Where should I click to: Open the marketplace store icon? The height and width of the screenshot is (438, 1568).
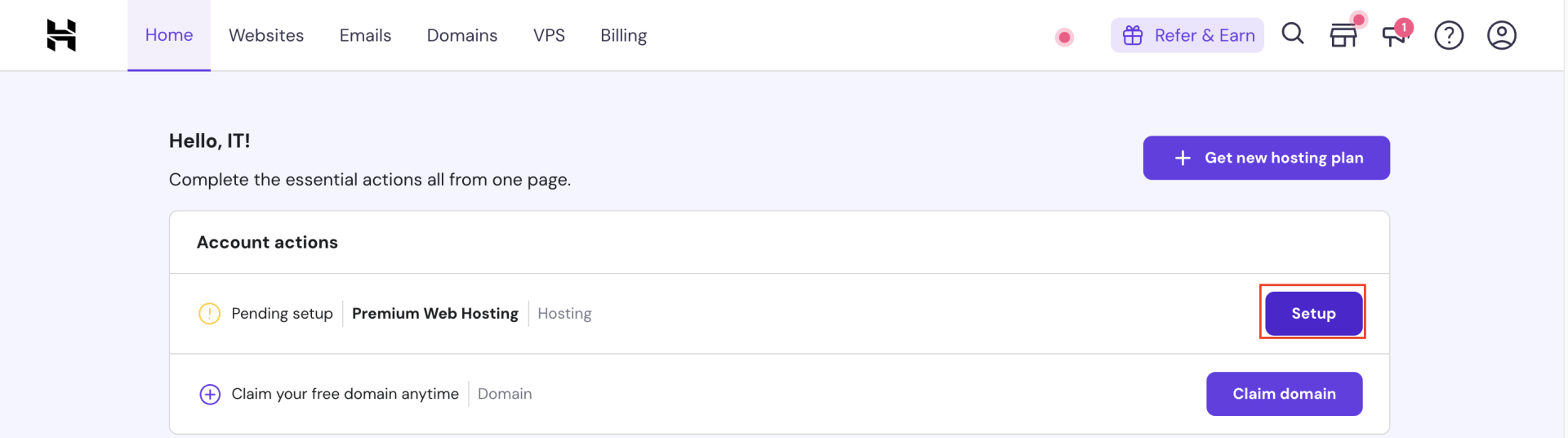1343,36
